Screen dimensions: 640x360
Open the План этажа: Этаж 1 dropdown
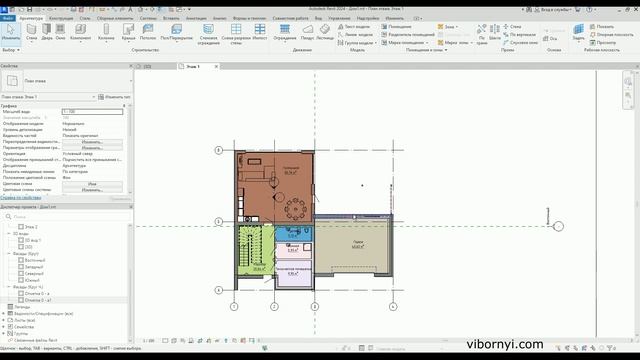pos(93,97)
